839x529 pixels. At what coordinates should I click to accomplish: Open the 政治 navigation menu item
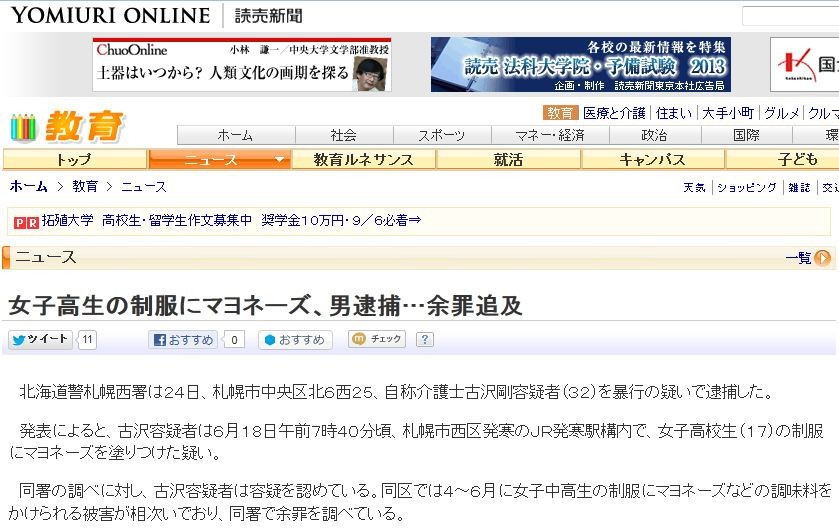click(x=654, y=135)
